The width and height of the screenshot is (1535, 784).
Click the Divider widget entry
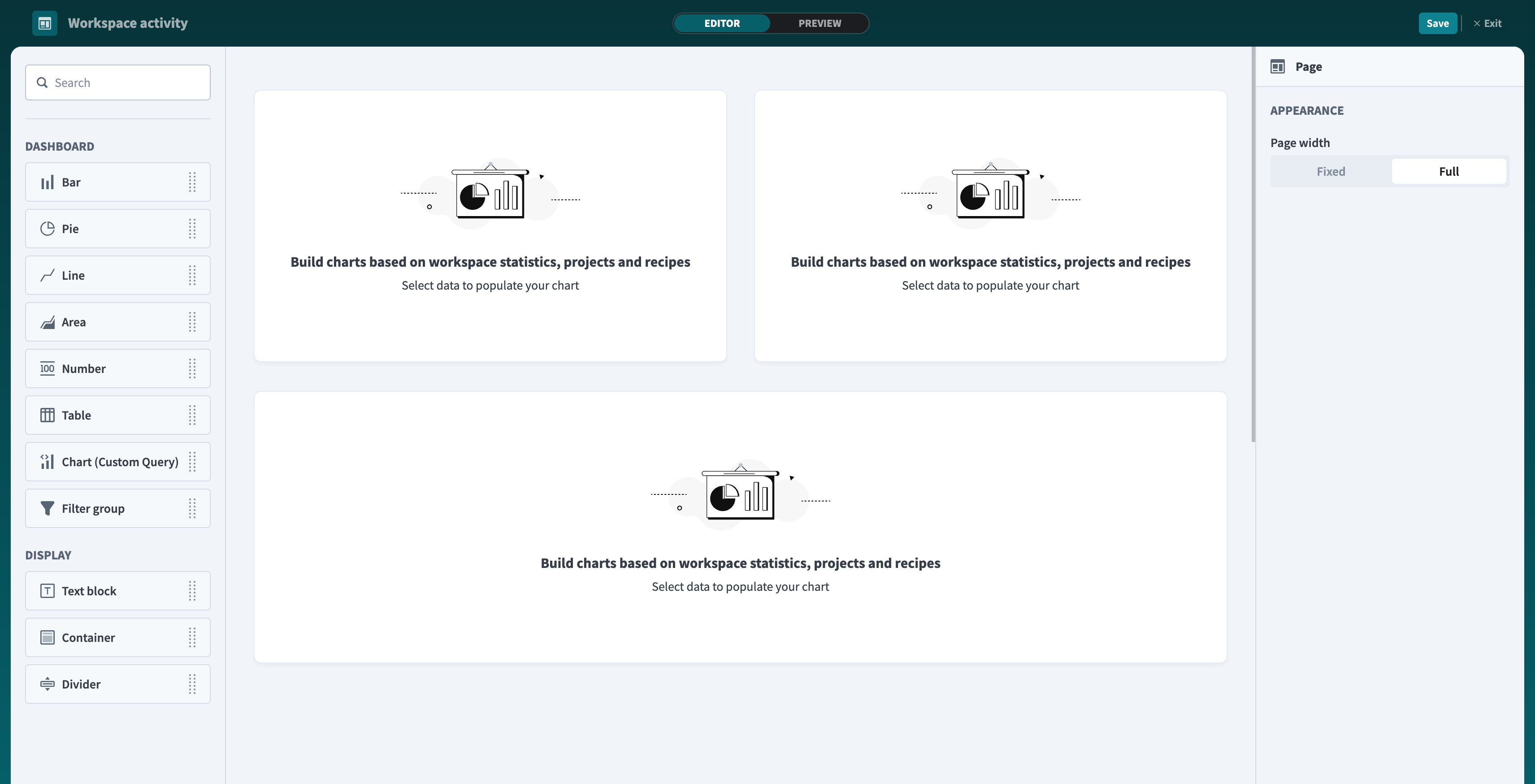coord(81,684)
